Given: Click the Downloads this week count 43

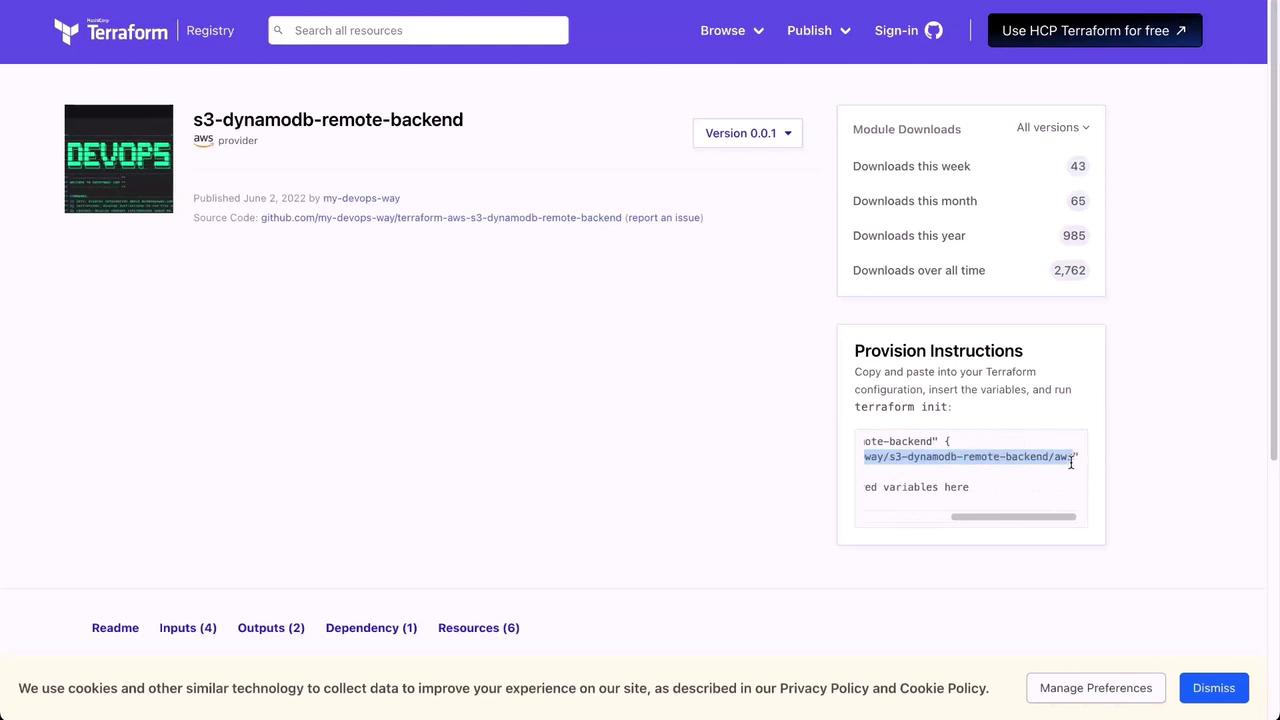Looking at the screenshot, I should click(x=1078, y=166).
